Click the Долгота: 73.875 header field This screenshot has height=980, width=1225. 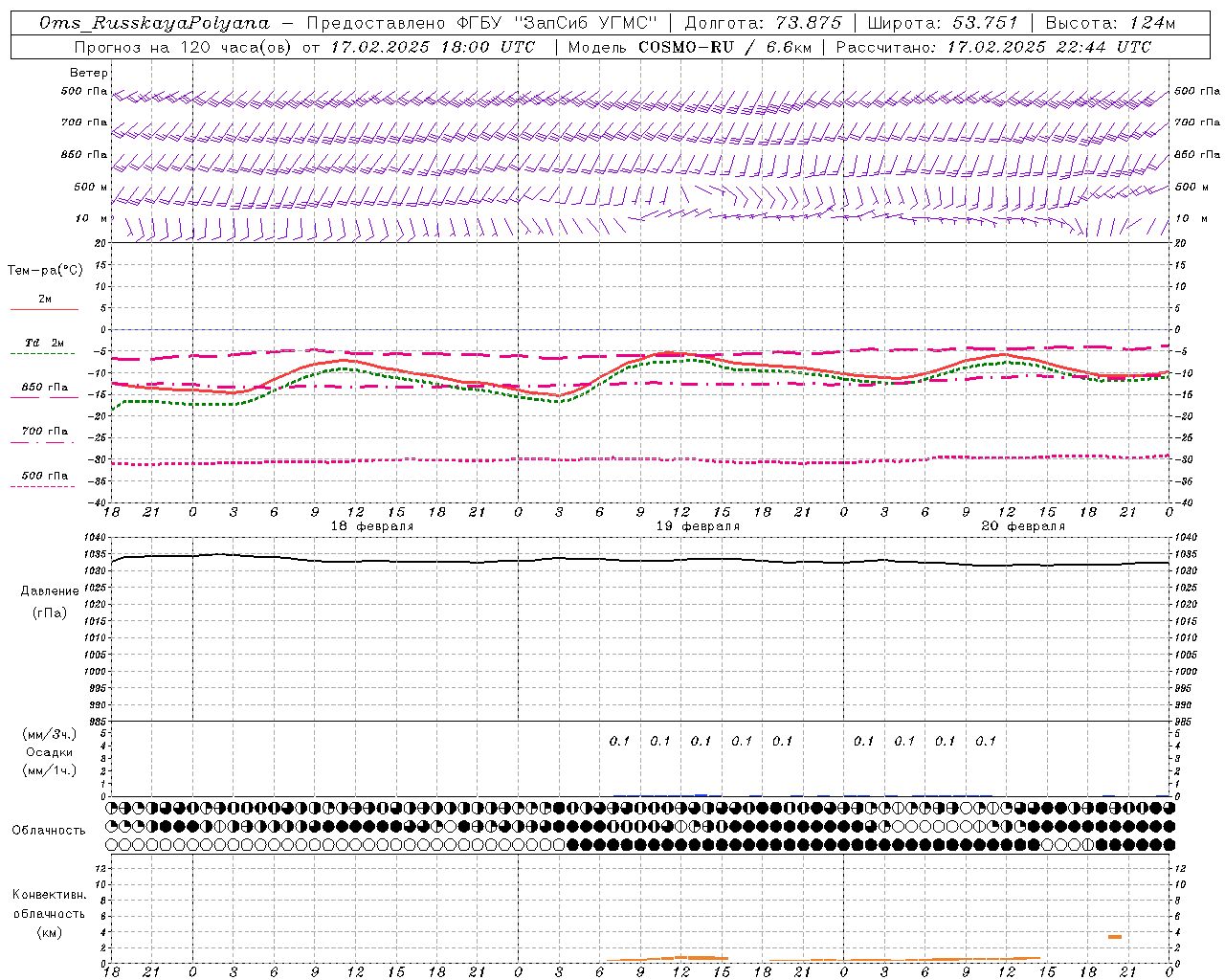point(763,23)
